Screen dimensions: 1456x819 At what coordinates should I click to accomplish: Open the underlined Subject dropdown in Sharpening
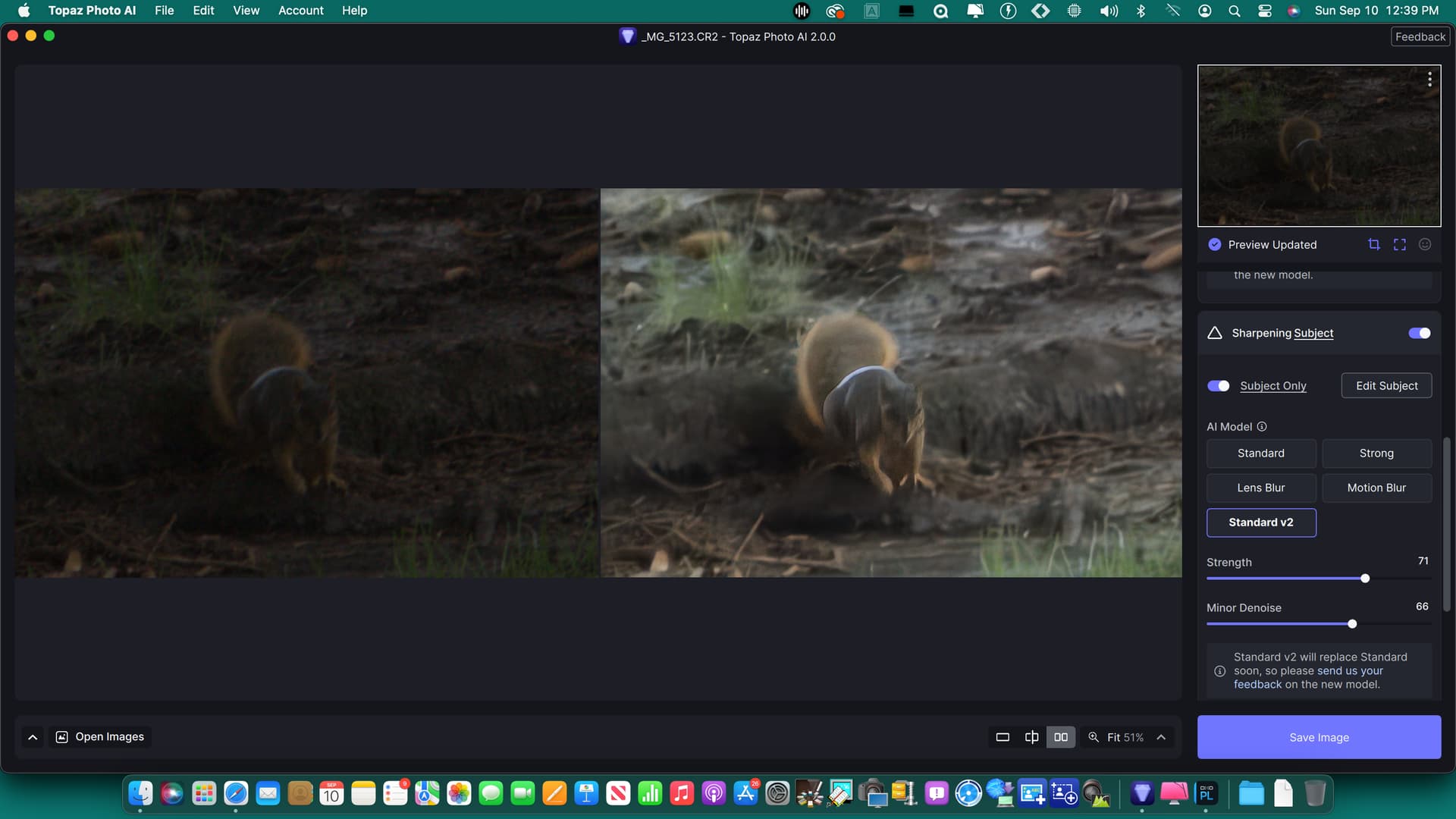pos(1313,333)
